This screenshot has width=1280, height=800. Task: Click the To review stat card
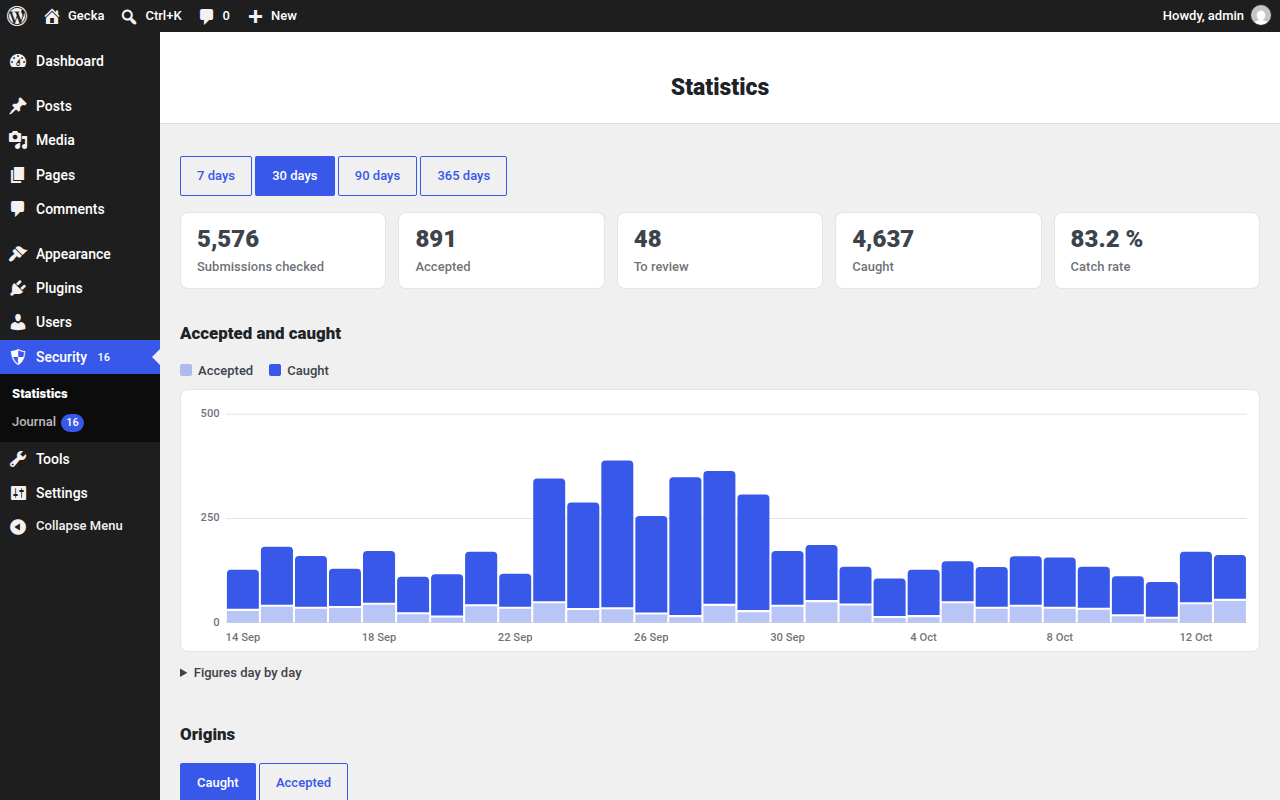(x=720, y=250)
